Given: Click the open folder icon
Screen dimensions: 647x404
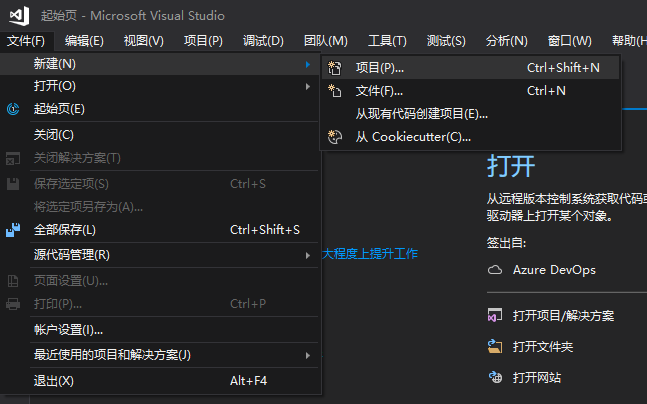Looking at the screenshot, I should coord(495,346).
